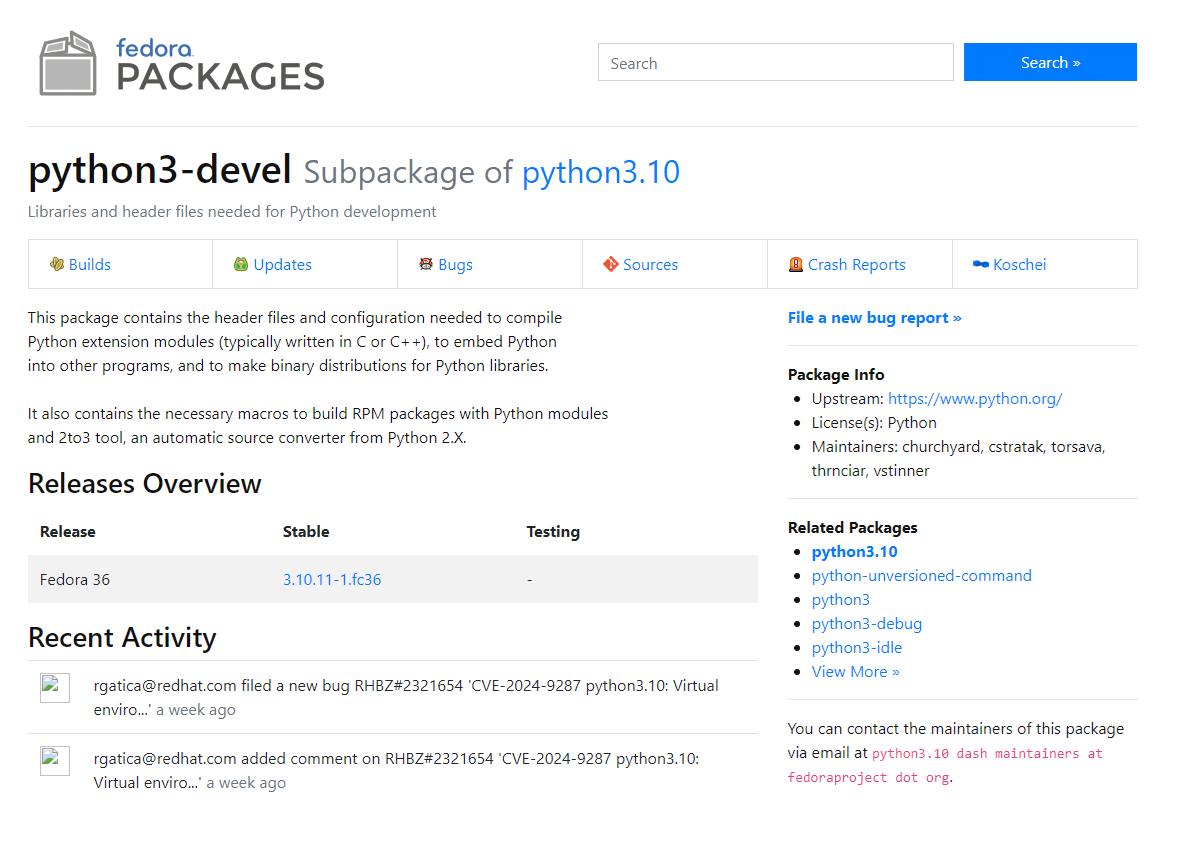The height and width of the screenshot is (841, 1186).
Task: Click the Testing column dash for Fedora 36
Action: click(x=529, y=580)
